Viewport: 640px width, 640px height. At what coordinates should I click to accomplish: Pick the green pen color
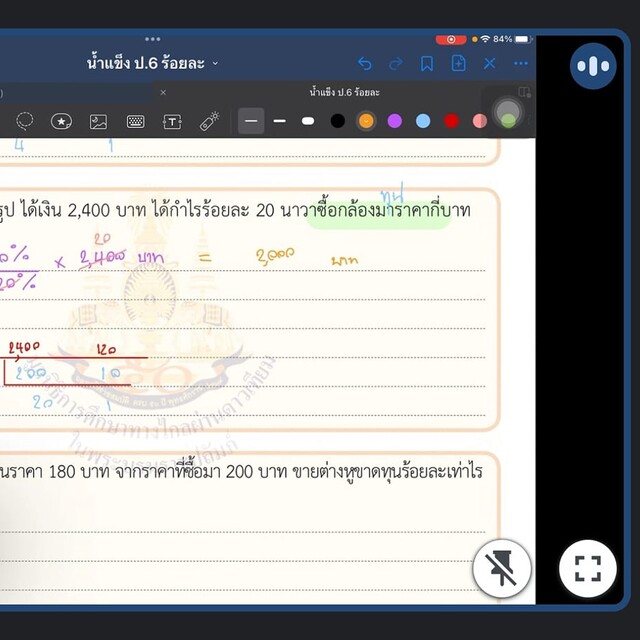point(509,121)
